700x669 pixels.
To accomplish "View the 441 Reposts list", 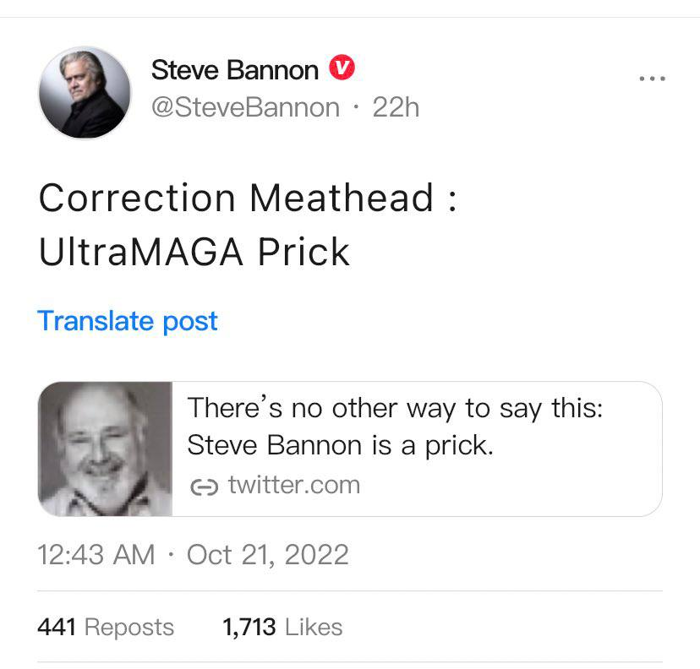I will [105, 627].
